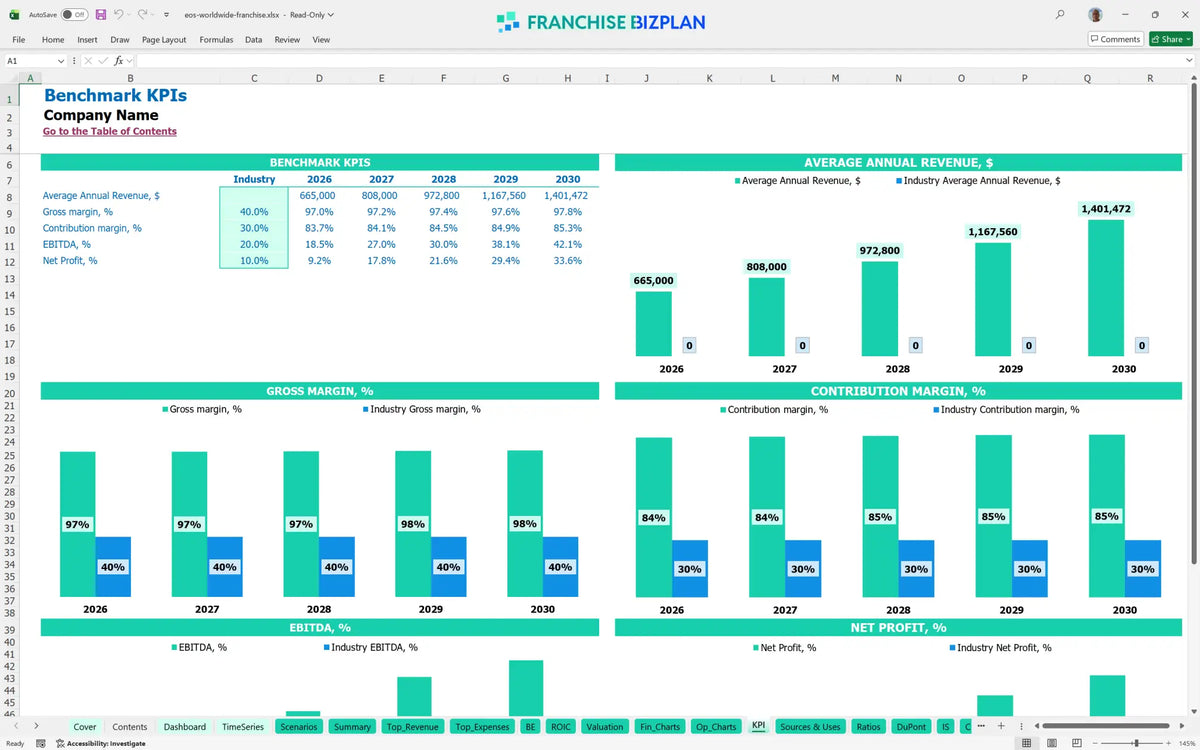
Task: Expand the formula bar chevron
Action: point(1189,61)
